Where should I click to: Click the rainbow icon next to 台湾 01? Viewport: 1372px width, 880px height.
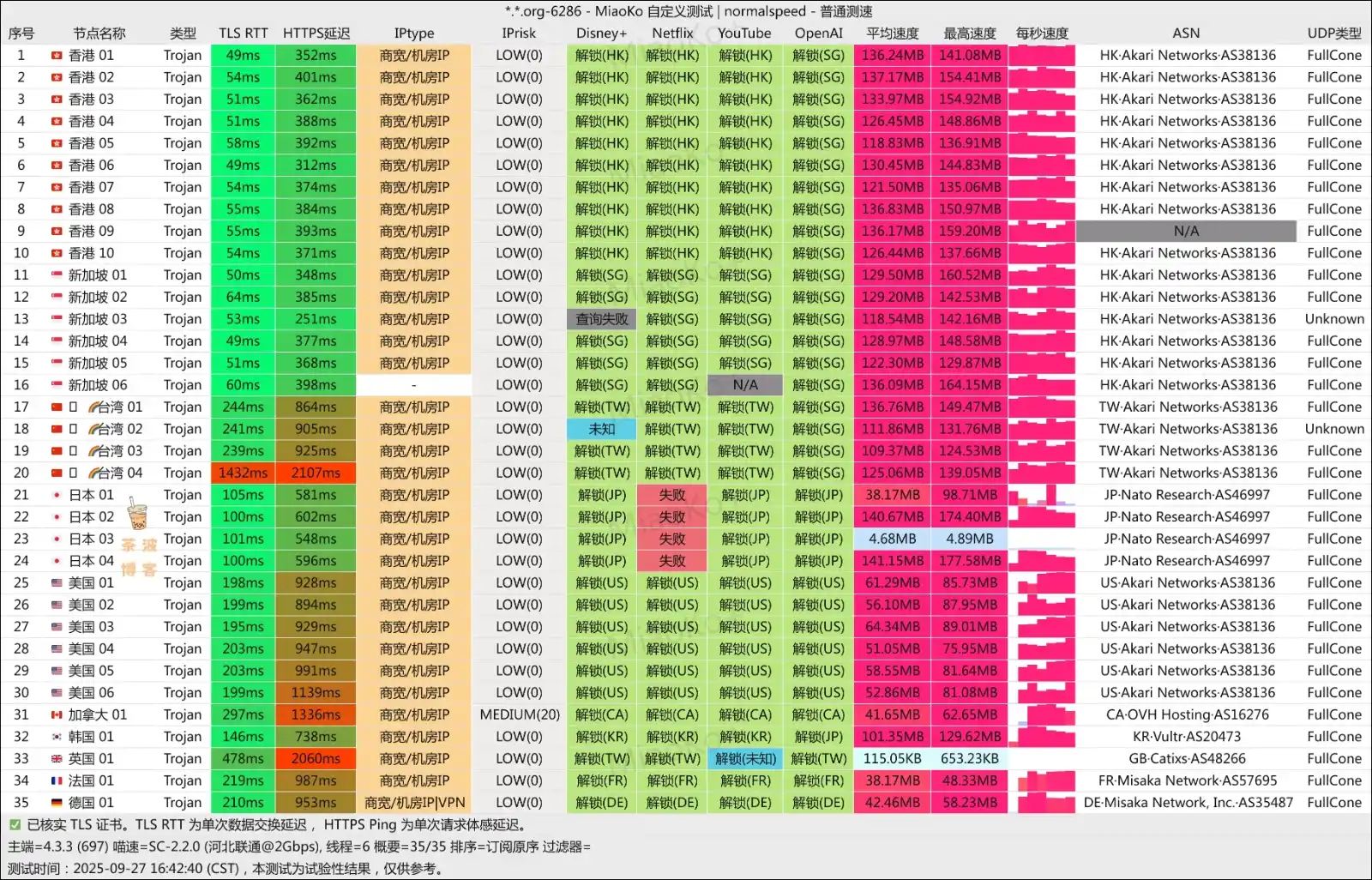pyautogui.click(x=95, y=407)
